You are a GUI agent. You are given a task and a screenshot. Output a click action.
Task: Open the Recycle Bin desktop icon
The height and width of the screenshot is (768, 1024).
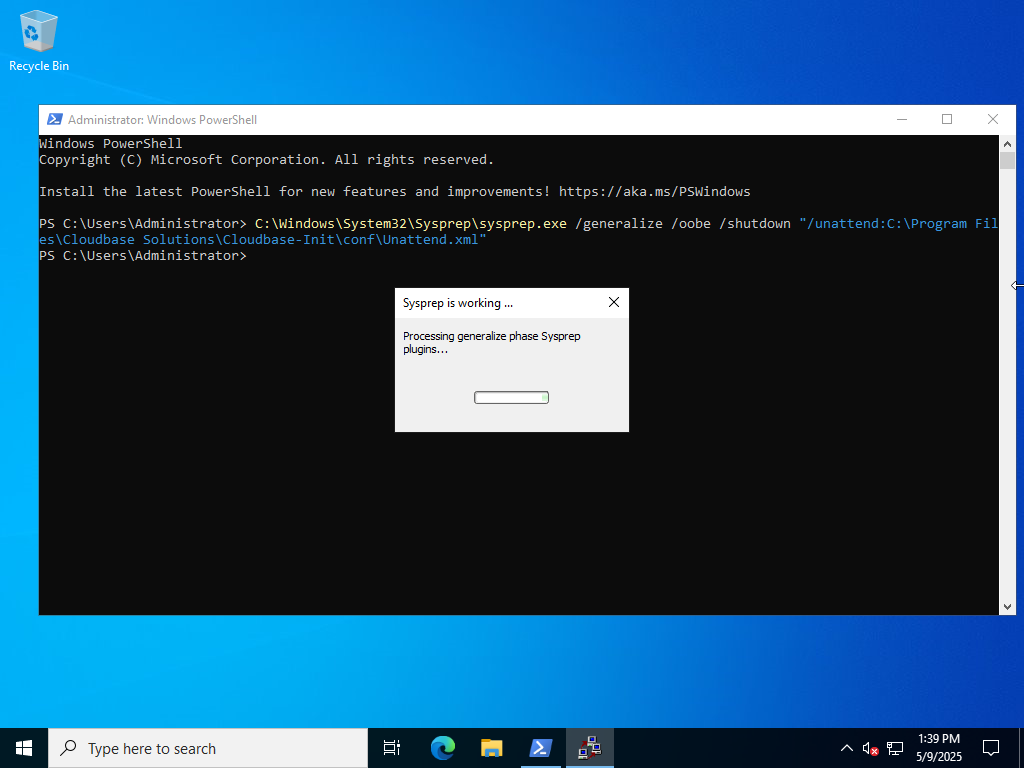(39, 40)
